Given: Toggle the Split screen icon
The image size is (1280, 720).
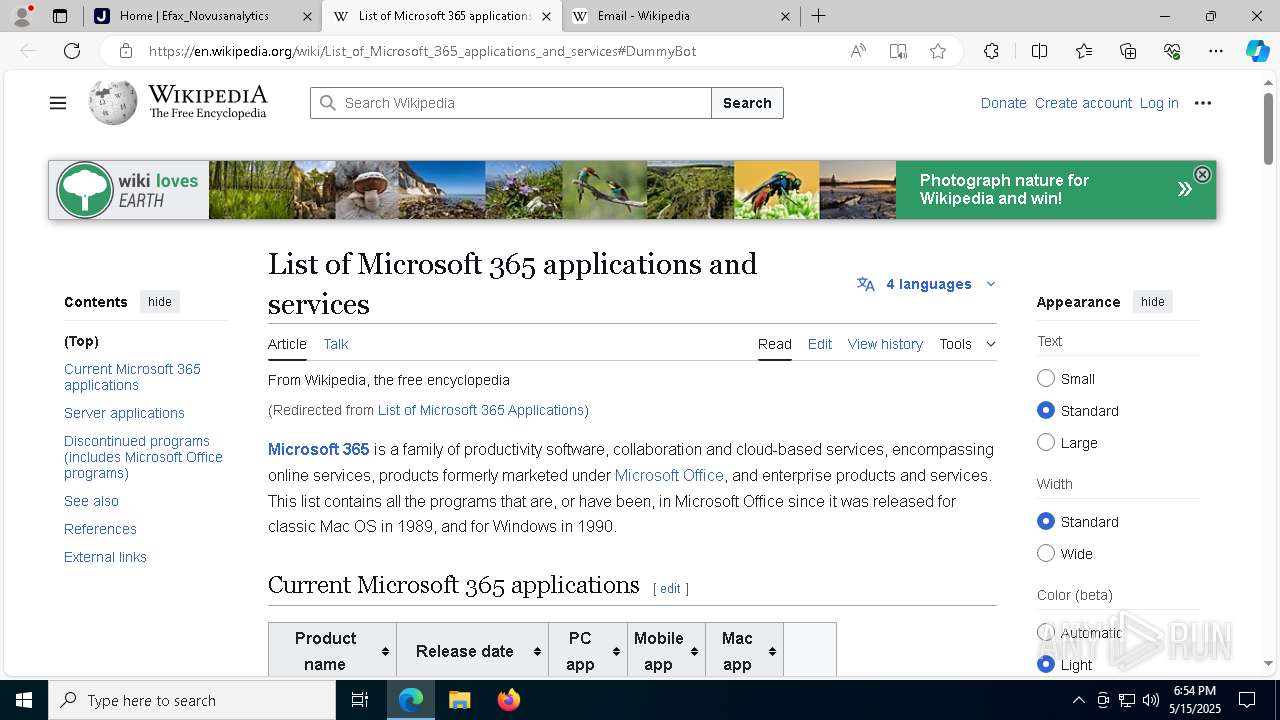Looking at the screenshot, I should point(1039,51).
